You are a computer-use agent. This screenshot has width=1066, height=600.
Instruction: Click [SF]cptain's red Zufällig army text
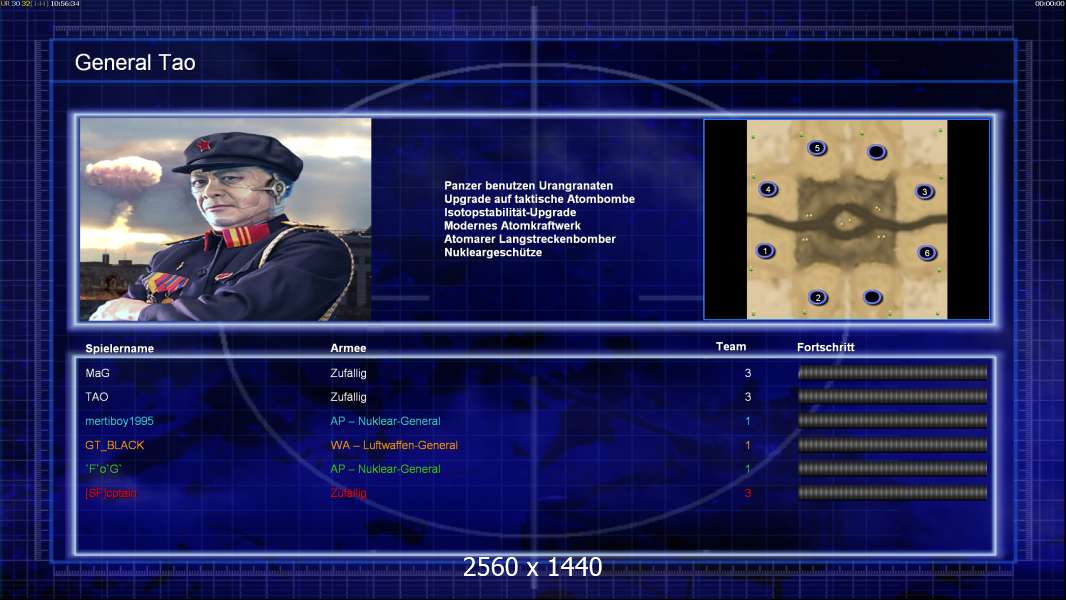point(348,493)
